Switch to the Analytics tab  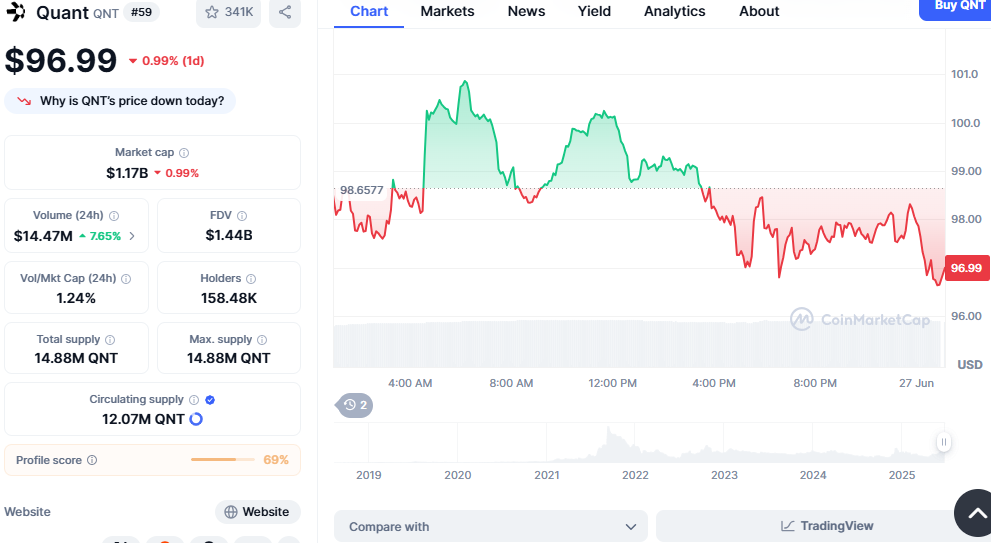(x=674, y=11)
